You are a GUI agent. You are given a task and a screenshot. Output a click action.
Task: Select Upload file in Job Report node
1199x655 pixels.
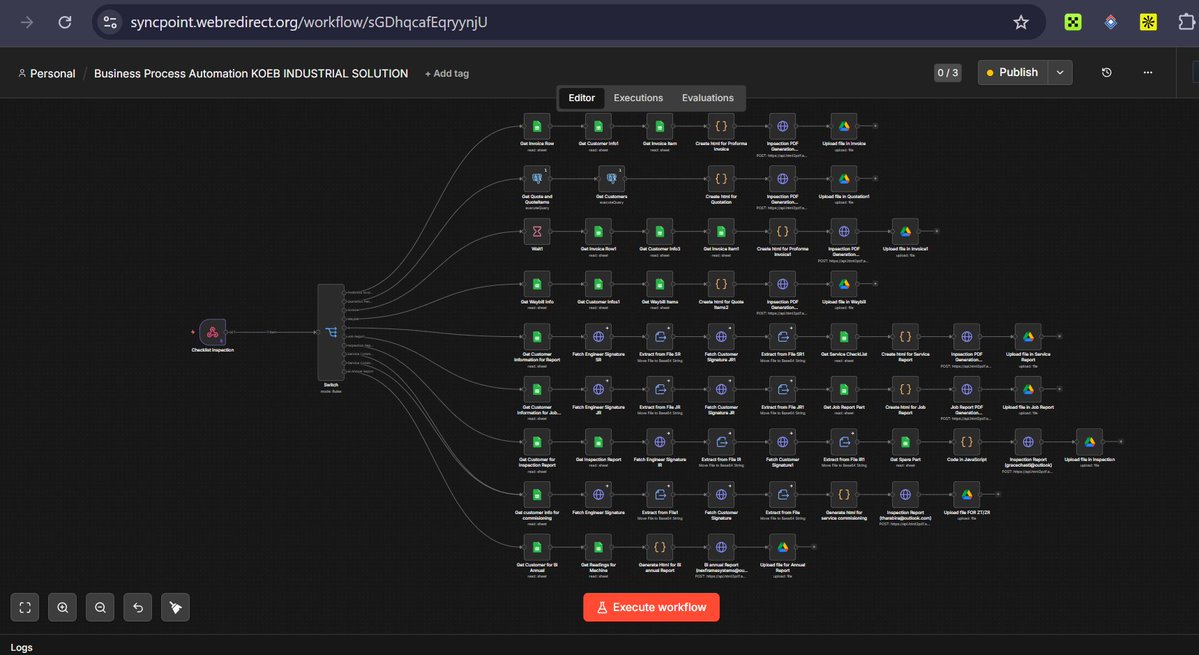point(1028,390)
